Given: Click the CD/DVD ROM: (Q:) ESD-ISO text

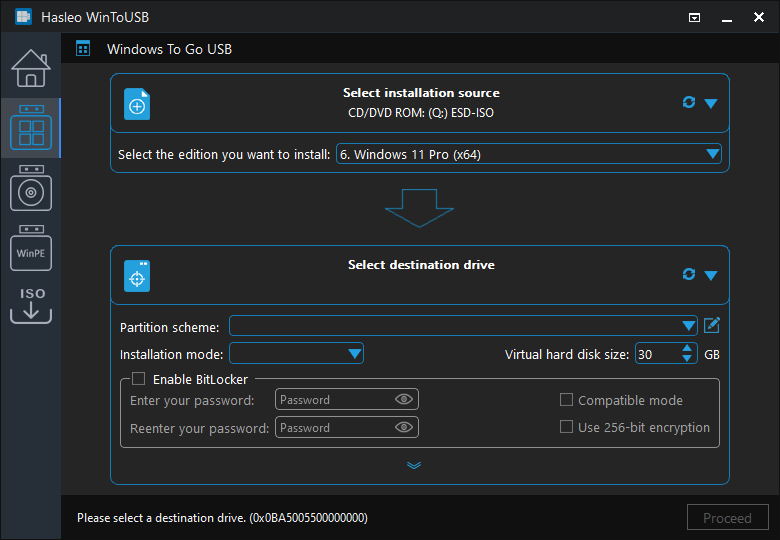Looking at the screenshot, I should [x=421, y=113].
